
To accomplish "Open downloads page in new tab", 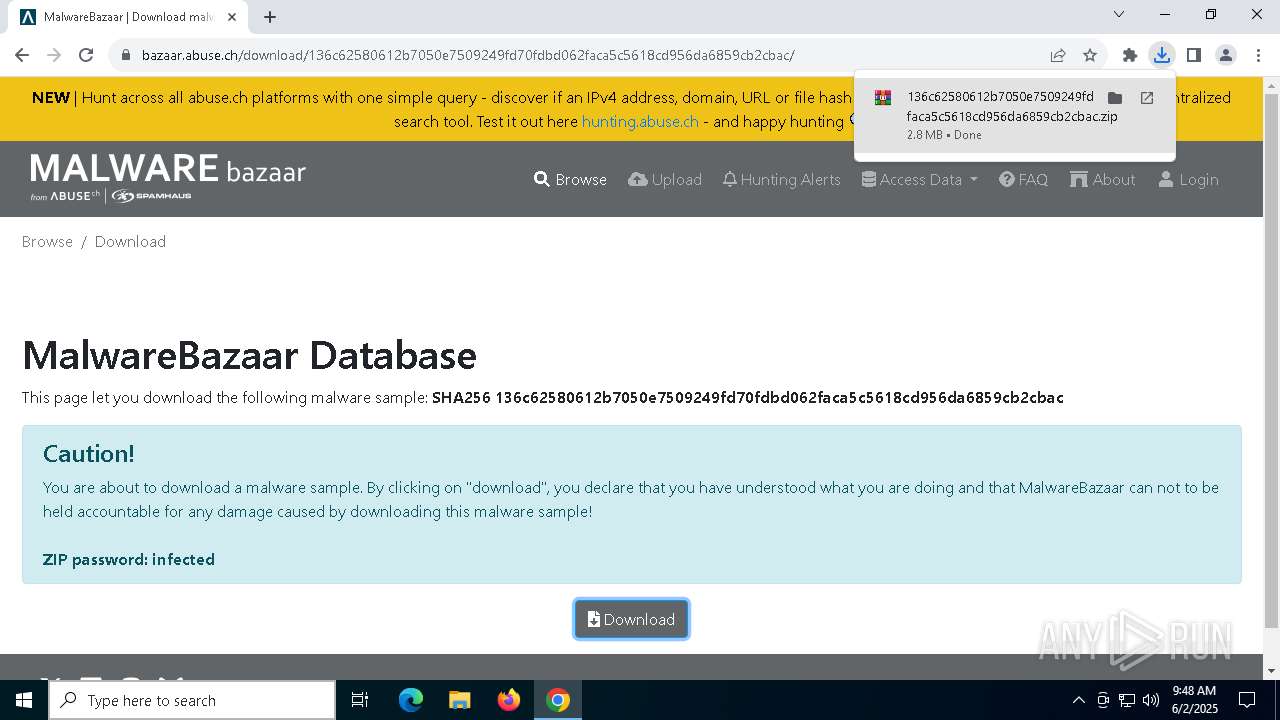I will [x=1147, y=98].
